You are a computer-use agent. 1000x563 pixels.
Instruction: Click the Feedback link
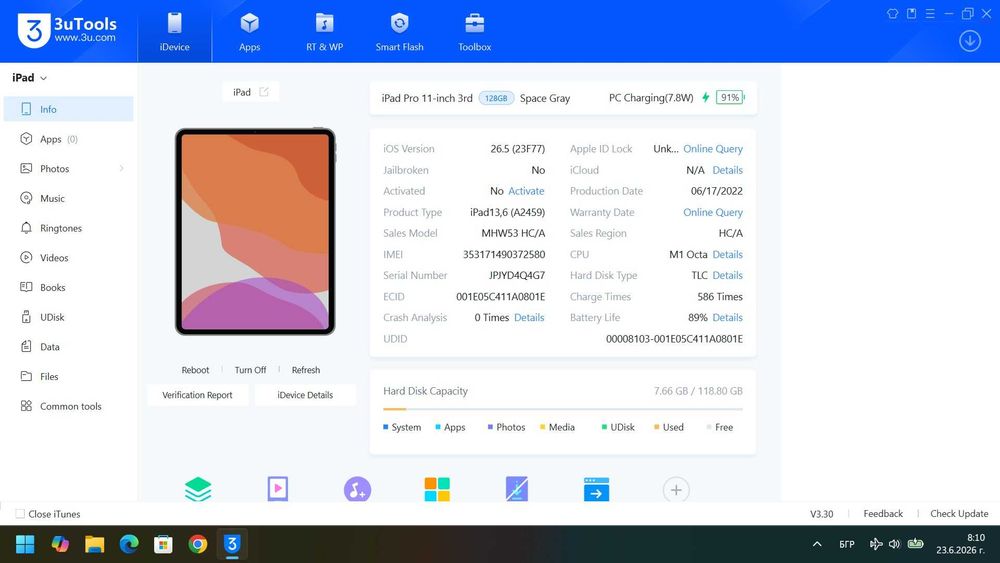883,514
